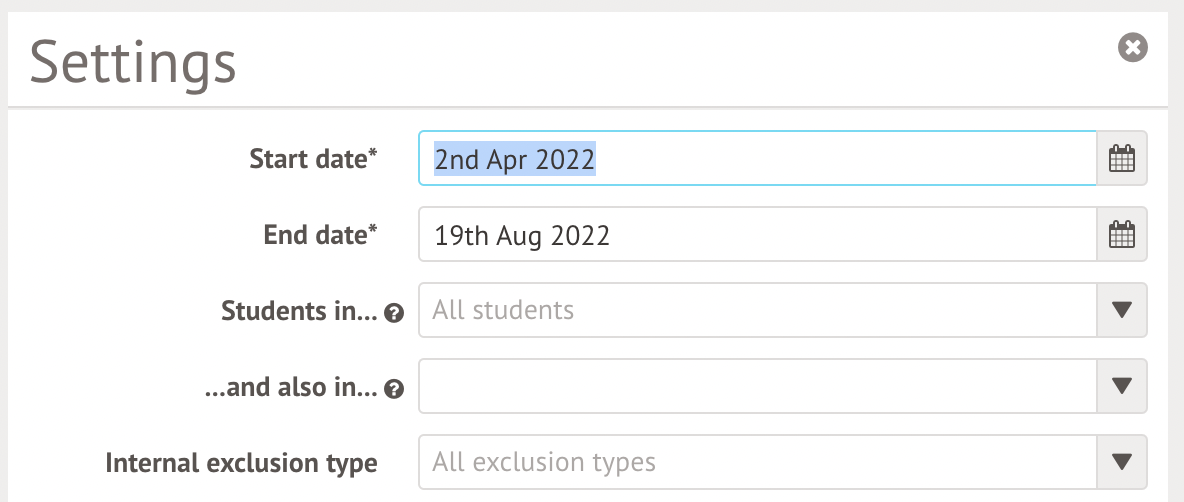Open the End date calendar picker
The height and width of the screenshot is (502, 1184).
pos(1122,235)
